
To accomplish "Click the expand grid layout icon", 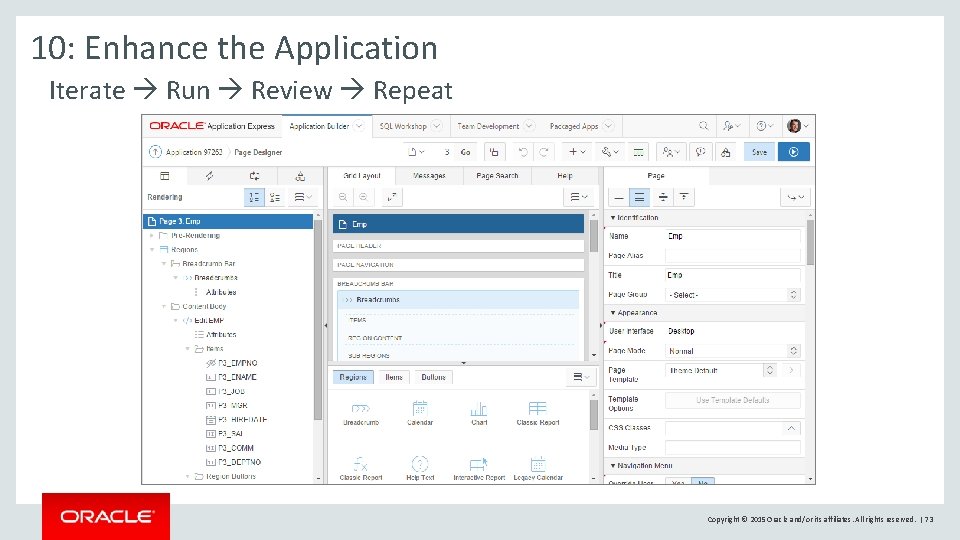I will point(392,197).
